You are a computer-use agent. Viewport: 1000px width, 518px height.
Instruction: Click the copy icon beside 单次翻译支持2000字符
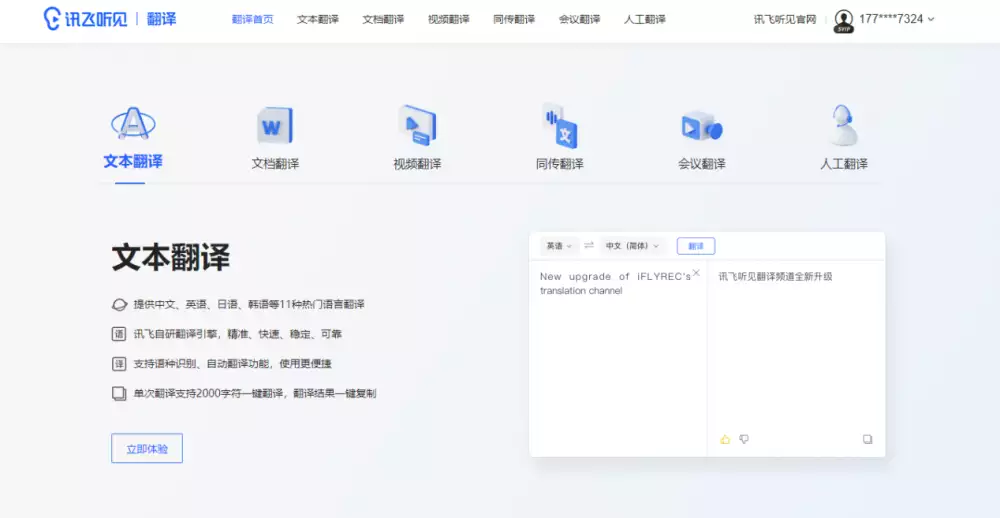click(119, 394)
